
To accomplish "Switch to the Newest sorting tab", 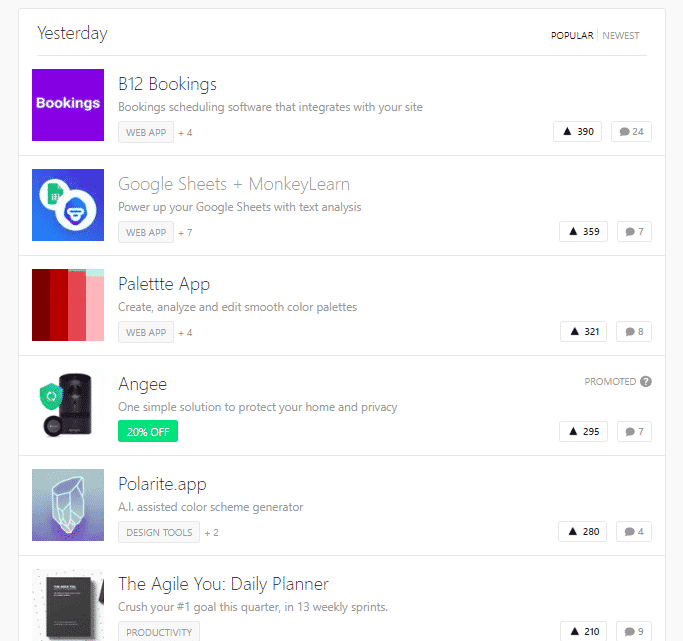I will pyautogui.click(x=621, y=36).
